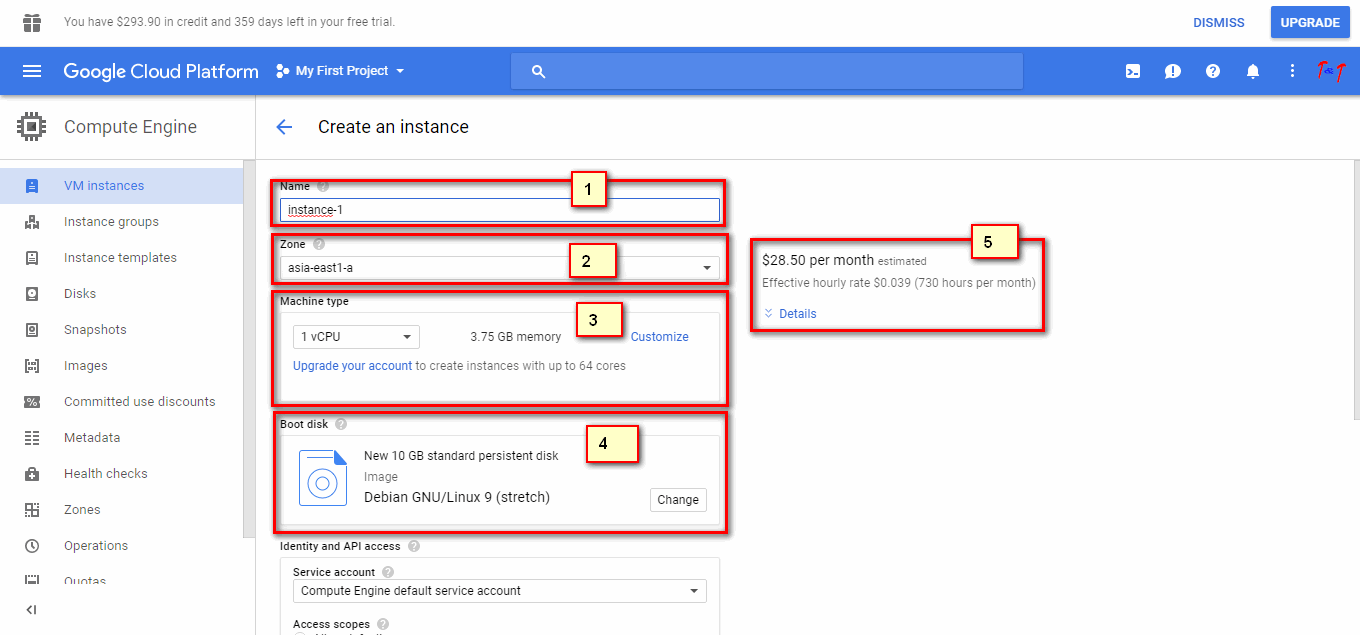Click the Compute Engine chip icon
Screen dimensions: 1360x635
(32, 127)
